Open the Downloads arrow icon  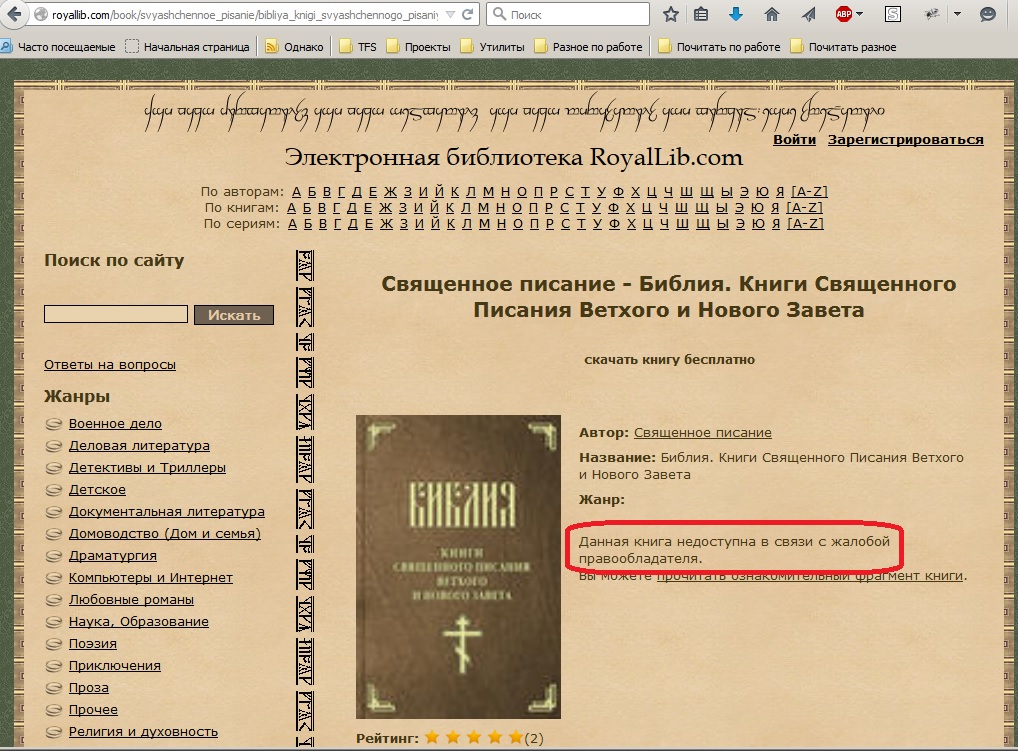click(x=736, y=15)
